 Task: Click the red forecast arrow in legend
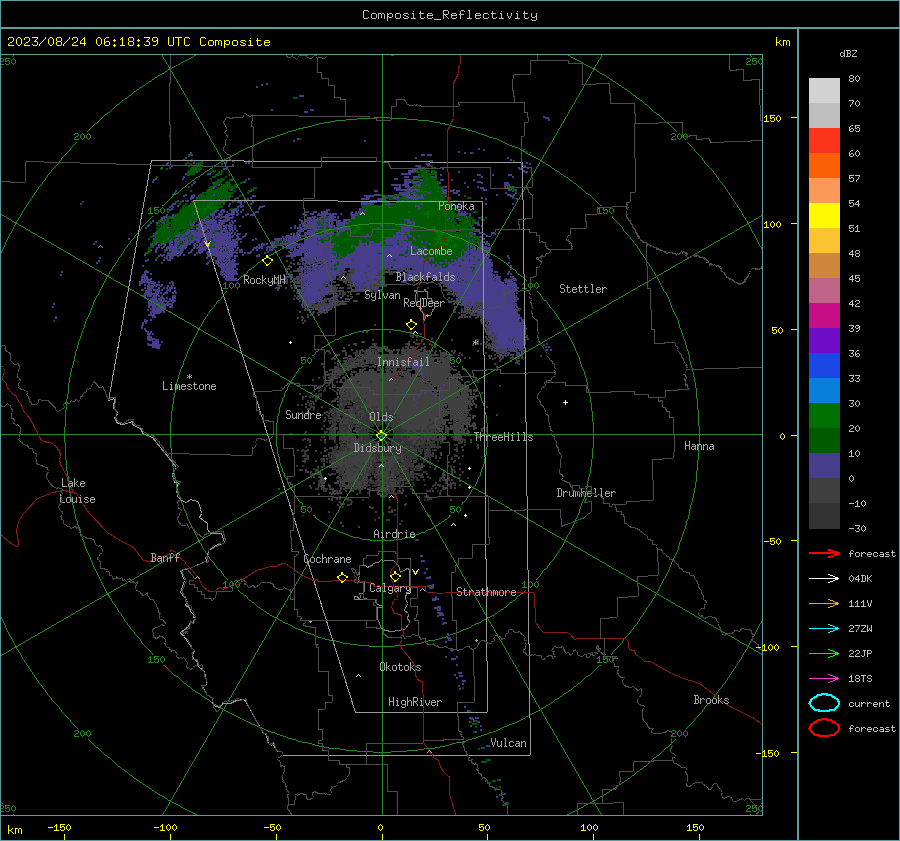(x=824, y=553)
